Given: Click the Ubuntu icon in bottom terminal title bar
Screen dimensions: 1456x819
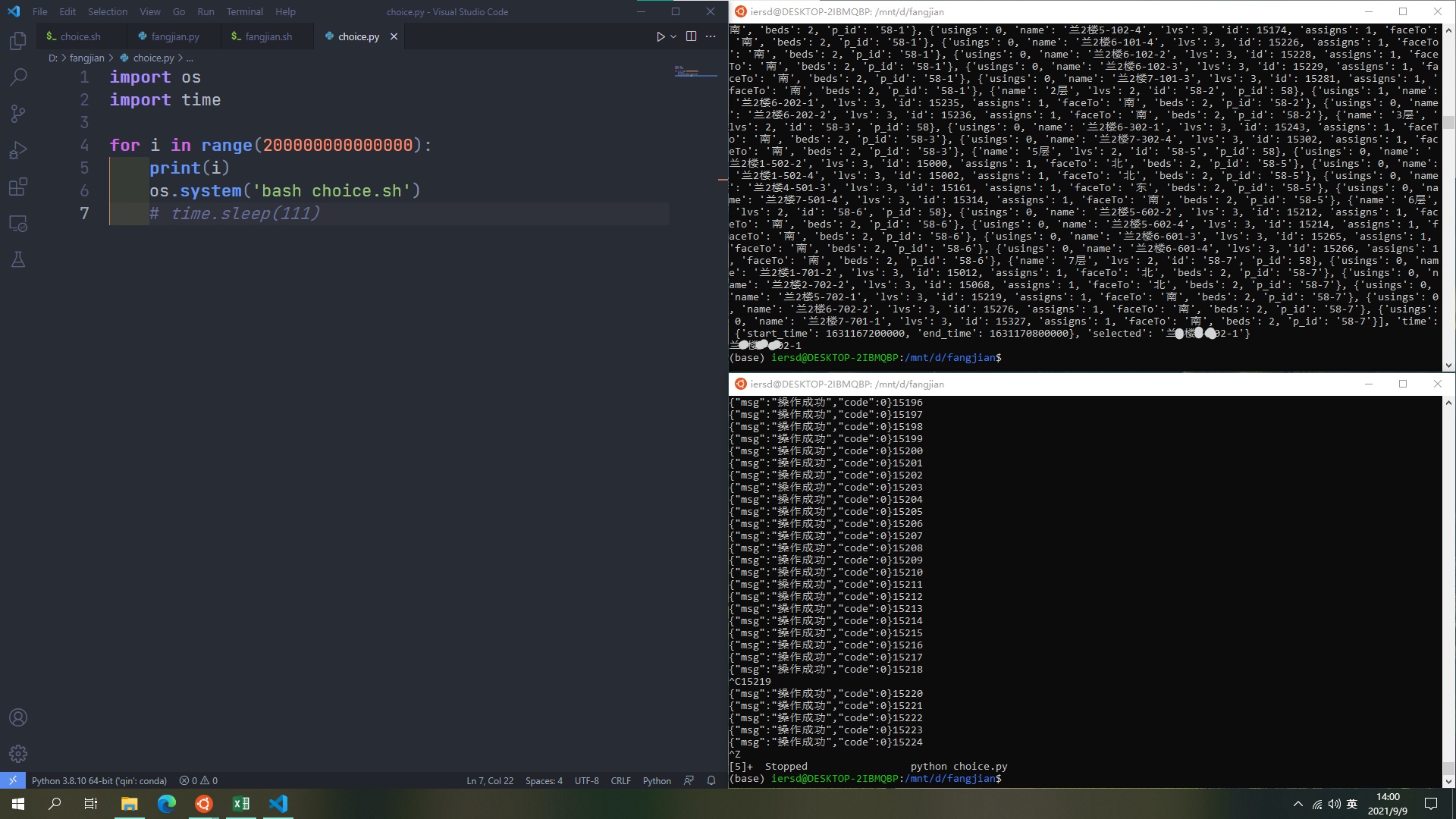Looking at the screenshot, I should 741,384.
